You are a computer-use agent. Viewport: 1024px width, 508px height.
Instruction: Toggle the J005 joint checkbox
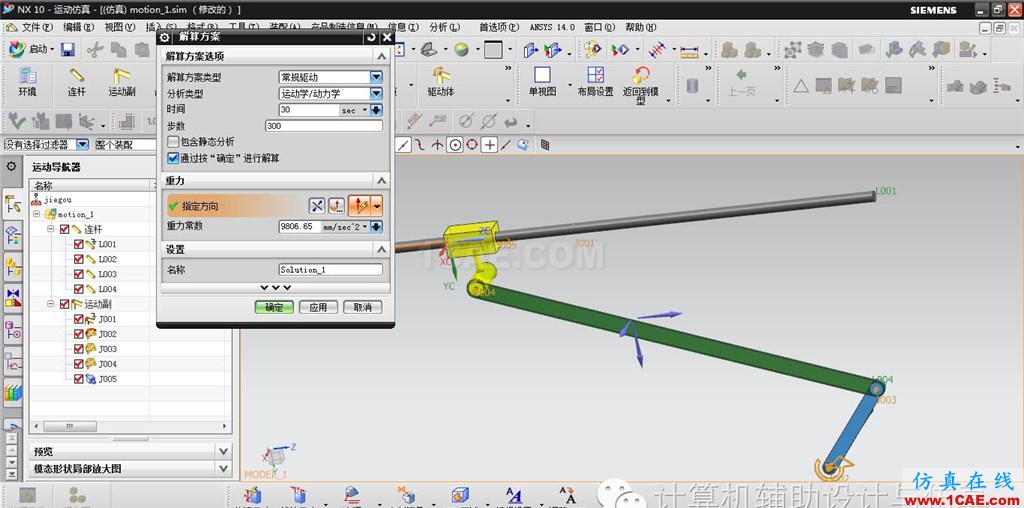79,379
